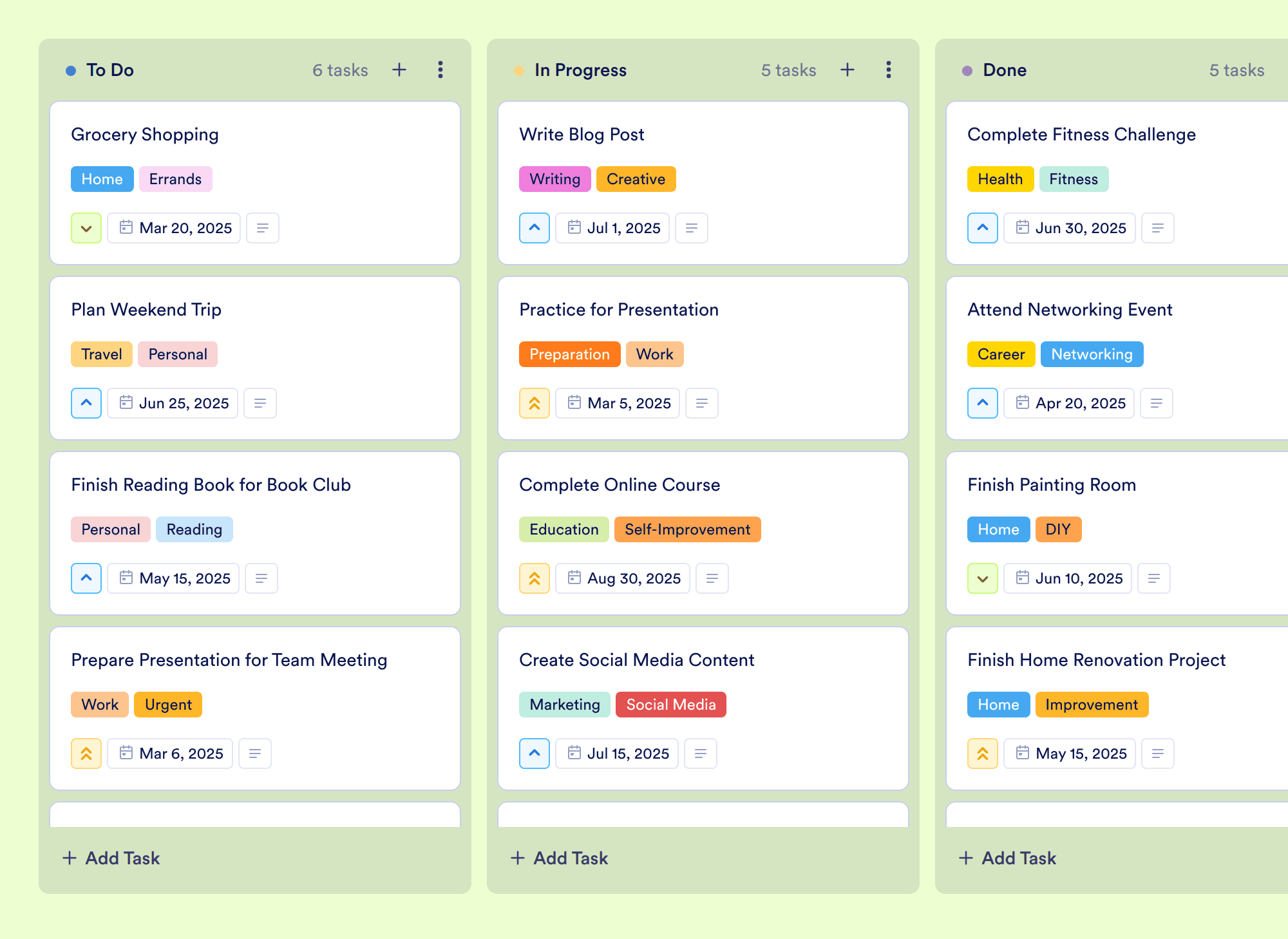The image size is (1288, 939).
Task: Open priority selector on Finish Painting Room
Action: coord(983,578)
